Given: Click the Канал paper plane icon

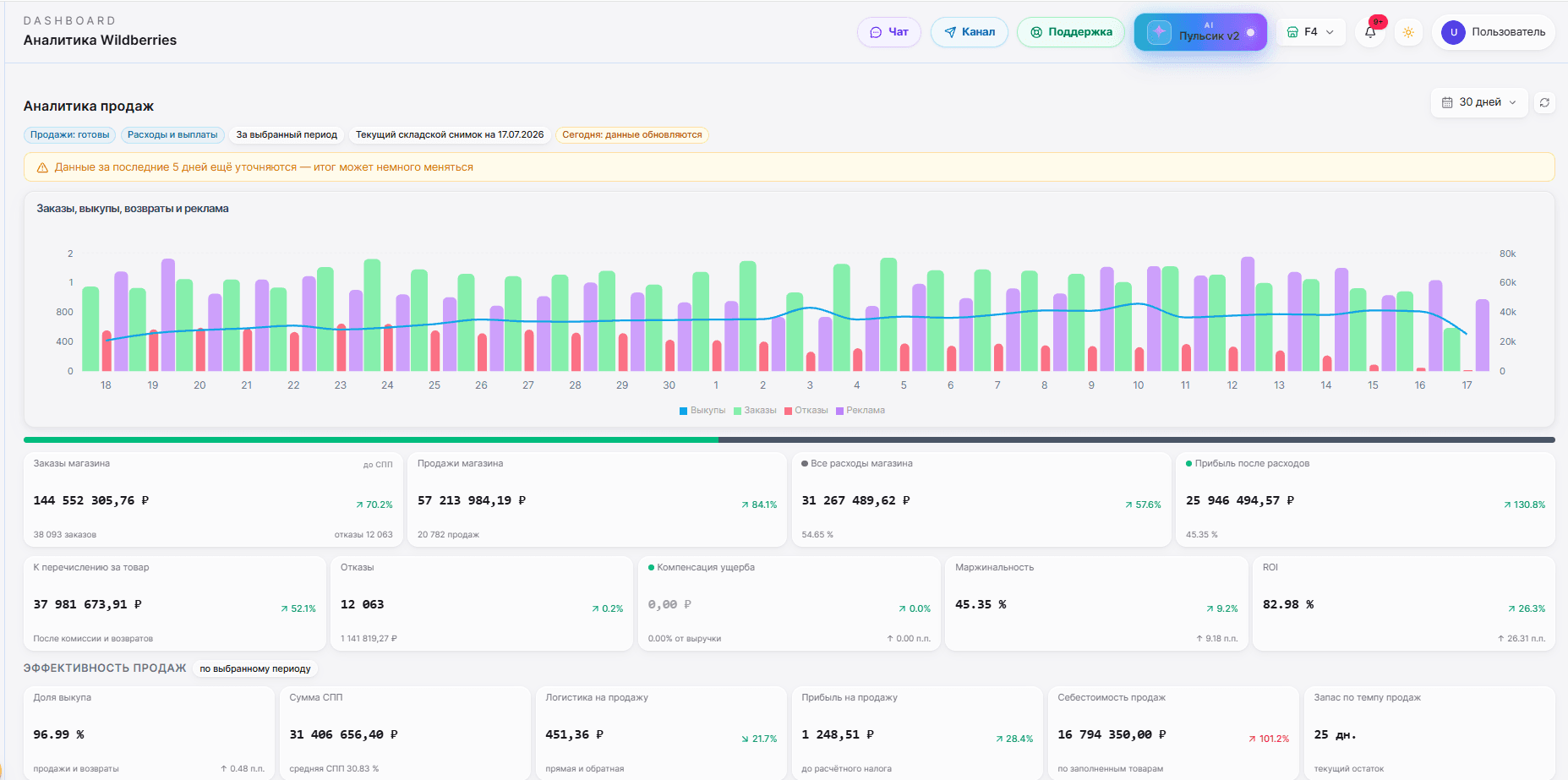Looking at the screenshot, I should tap(950, 32).
